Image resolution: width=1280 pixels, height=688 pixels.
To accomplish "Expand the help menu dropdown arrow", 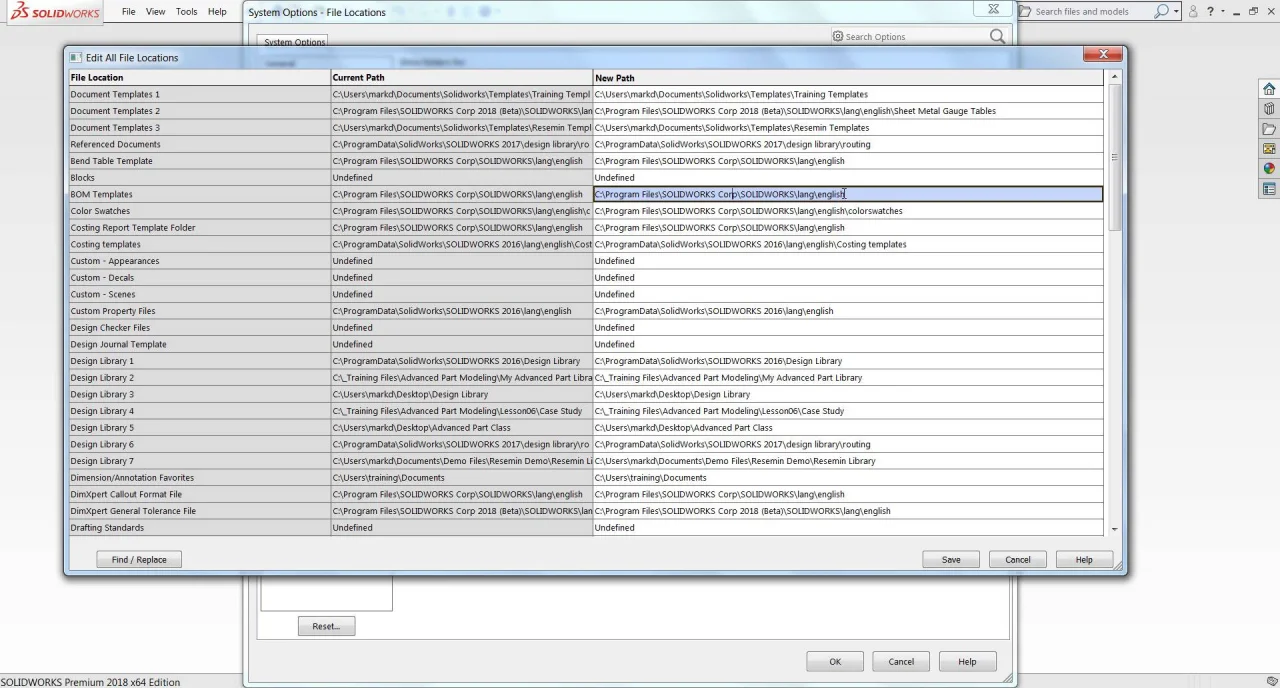I will (x=1223, y=12).
